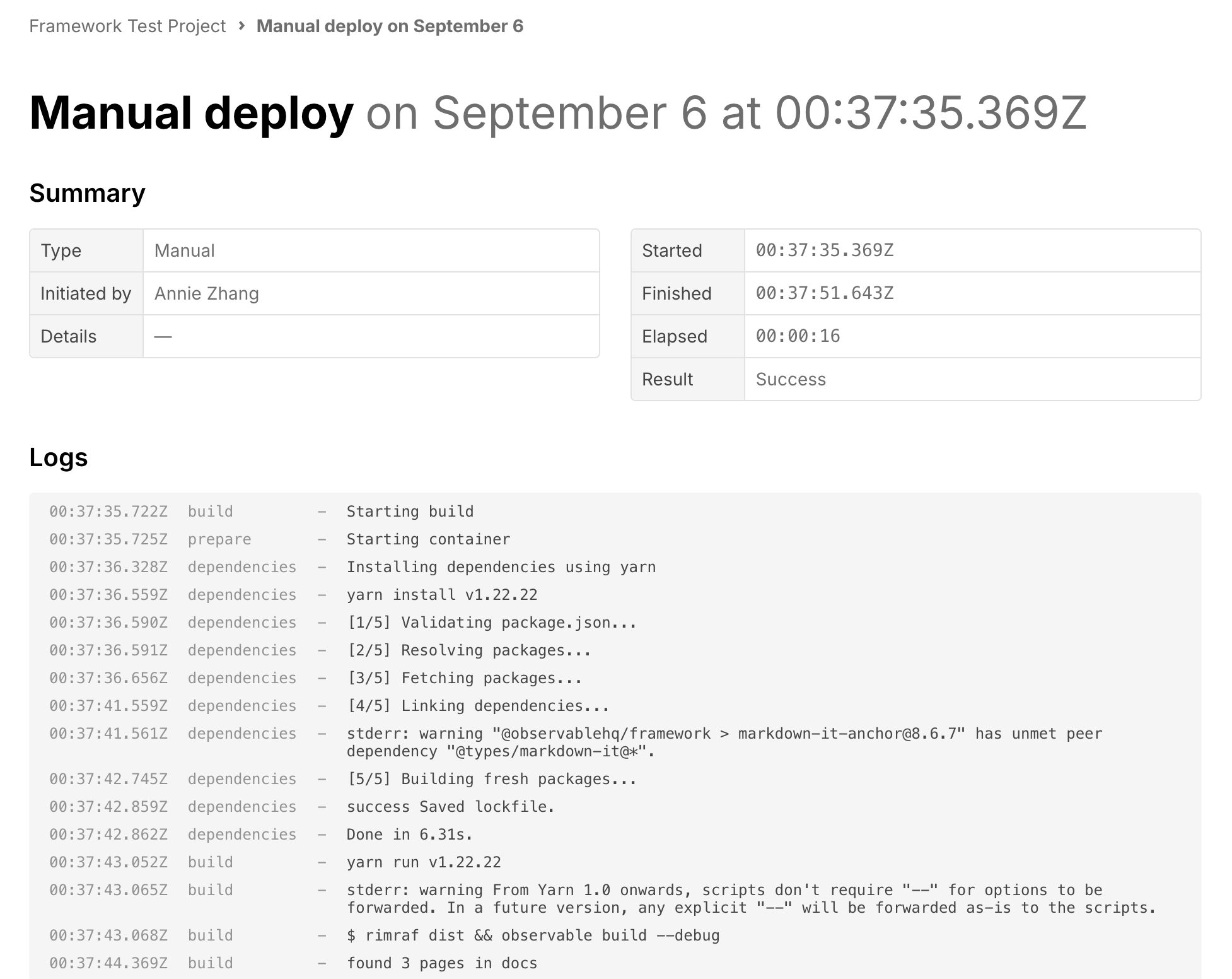Click the 'Framework Test Project' breadcrumb link

(128, 26)
